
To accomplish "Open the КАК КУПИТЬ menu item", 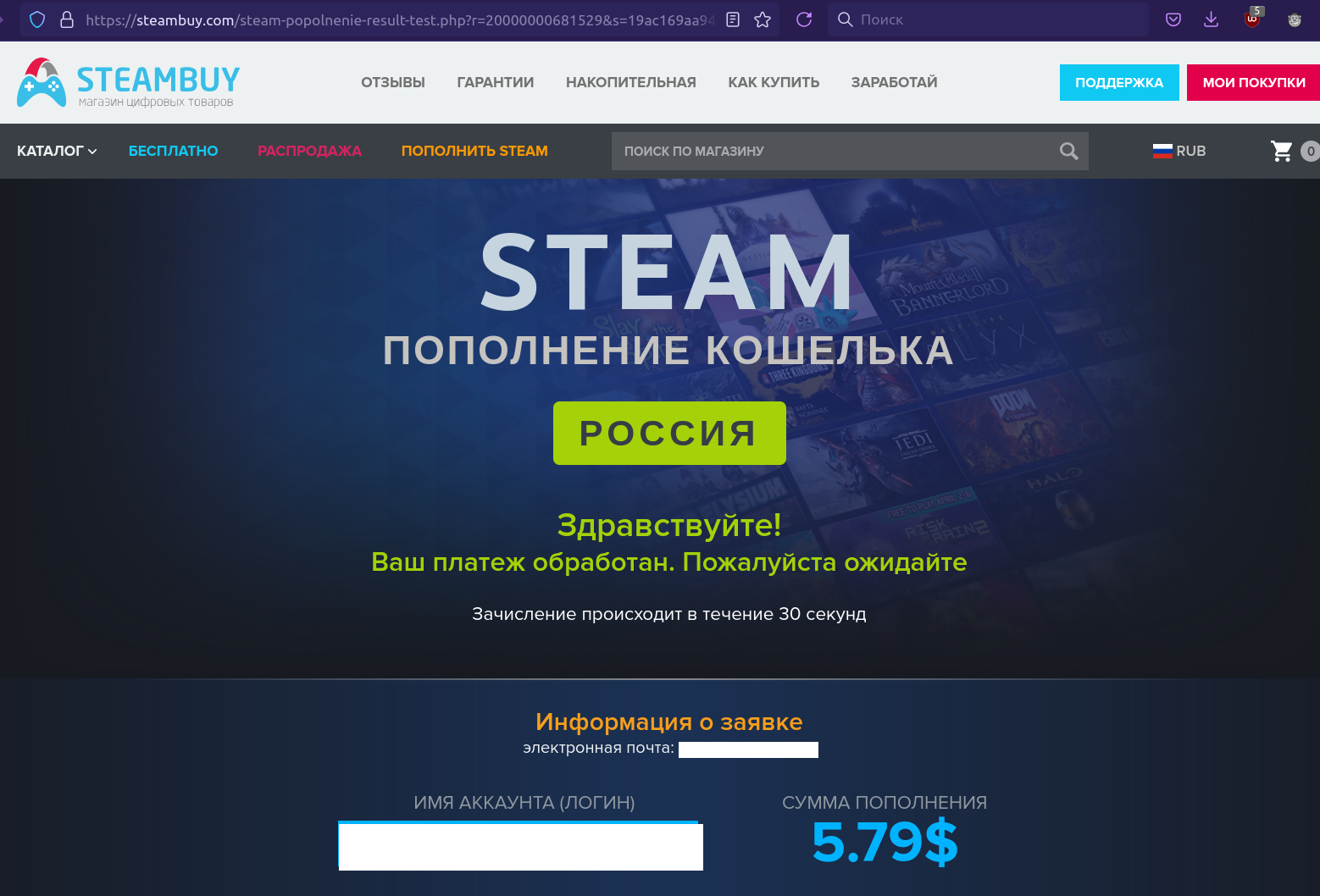I will [x=774, y=82].
